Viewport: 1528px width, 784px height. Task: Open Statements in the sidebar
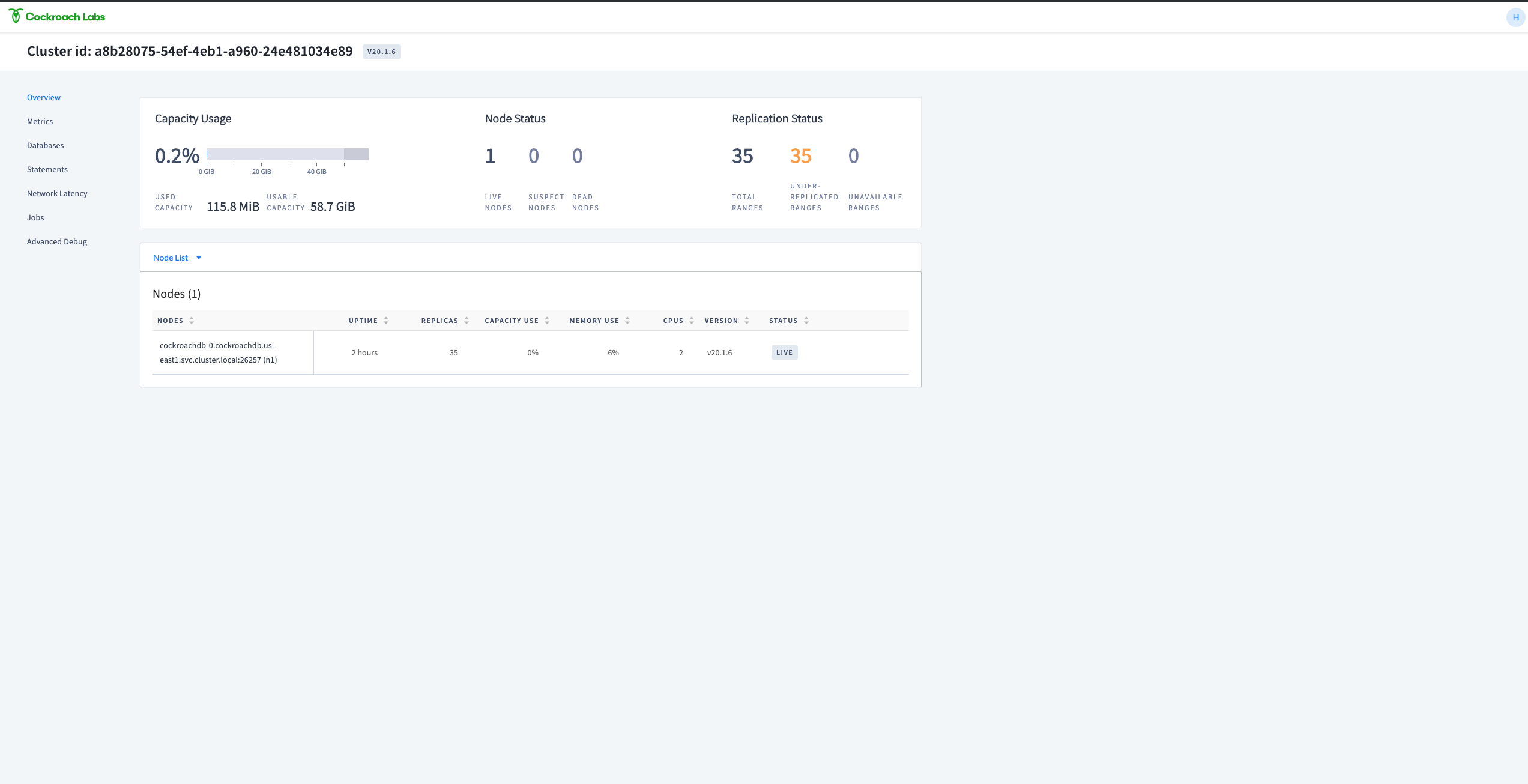47,169
